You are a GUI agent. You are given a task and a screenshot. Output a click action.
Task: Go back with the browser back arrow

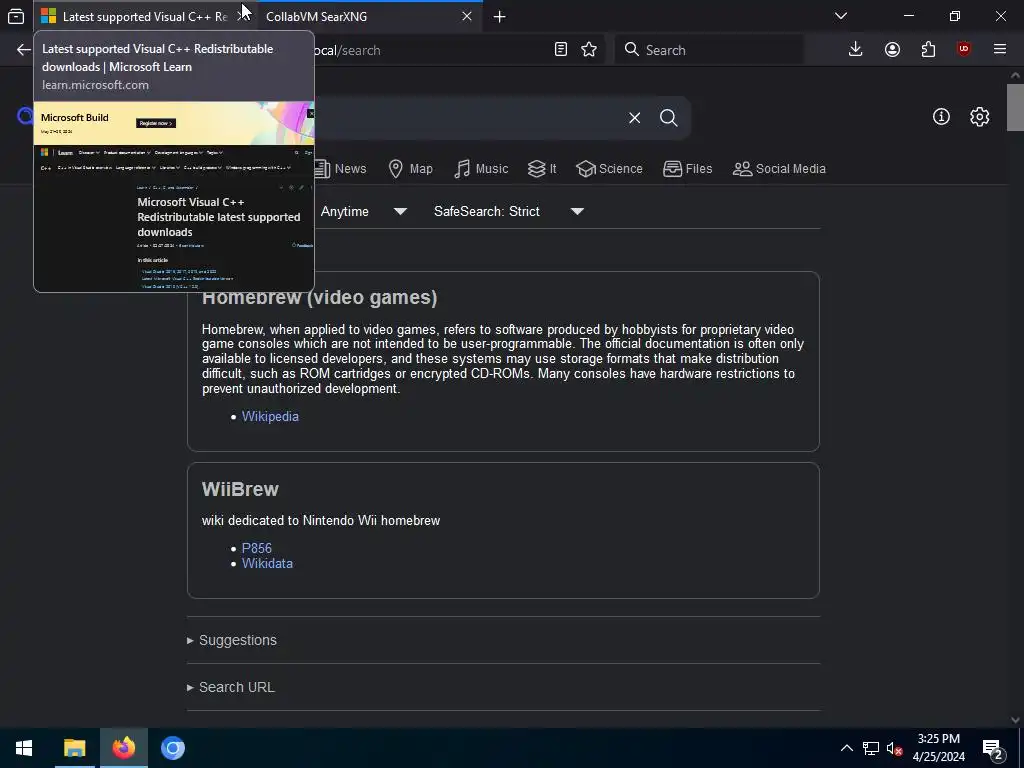(24, 50)
